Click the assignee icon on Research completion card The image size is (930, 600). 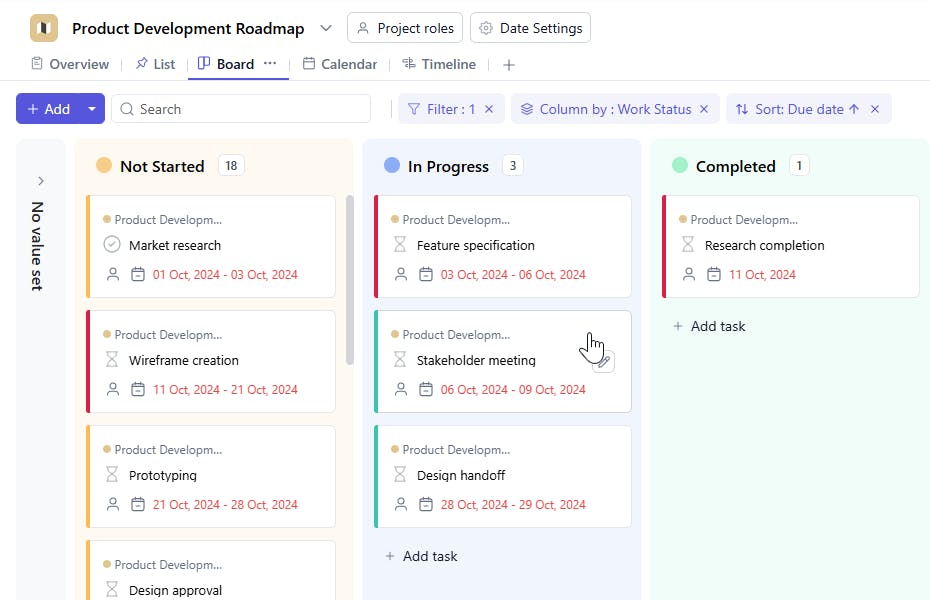(x=689, y=274)
